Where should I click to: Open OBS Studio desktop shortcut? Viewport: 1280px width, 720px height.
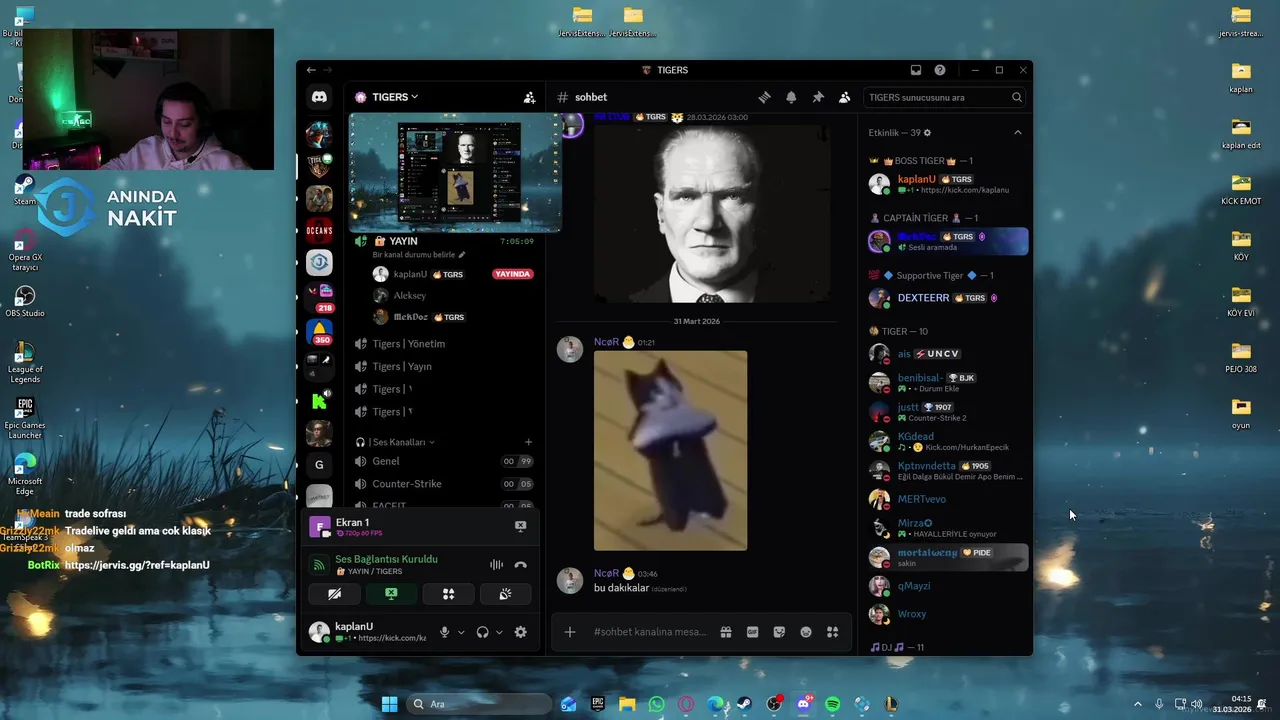(x=25, y=300)
